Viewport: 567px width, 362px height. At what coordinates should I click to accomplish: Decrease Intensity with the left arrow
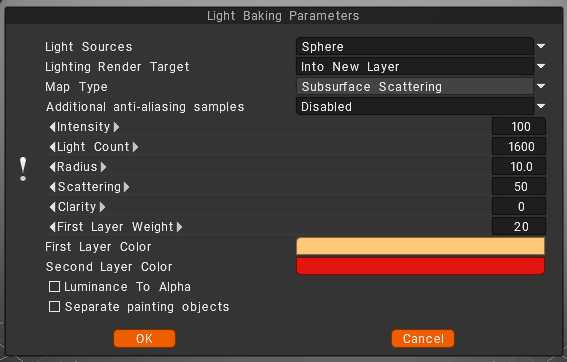[x=52, y=127]
